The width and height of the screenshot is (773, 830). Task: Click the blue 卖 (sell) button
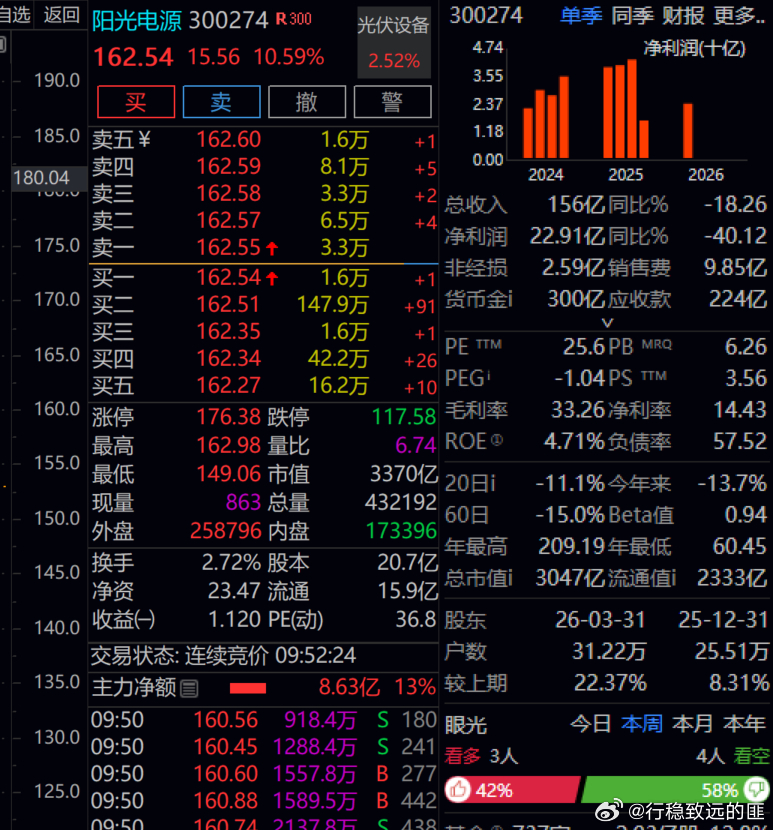221,102
